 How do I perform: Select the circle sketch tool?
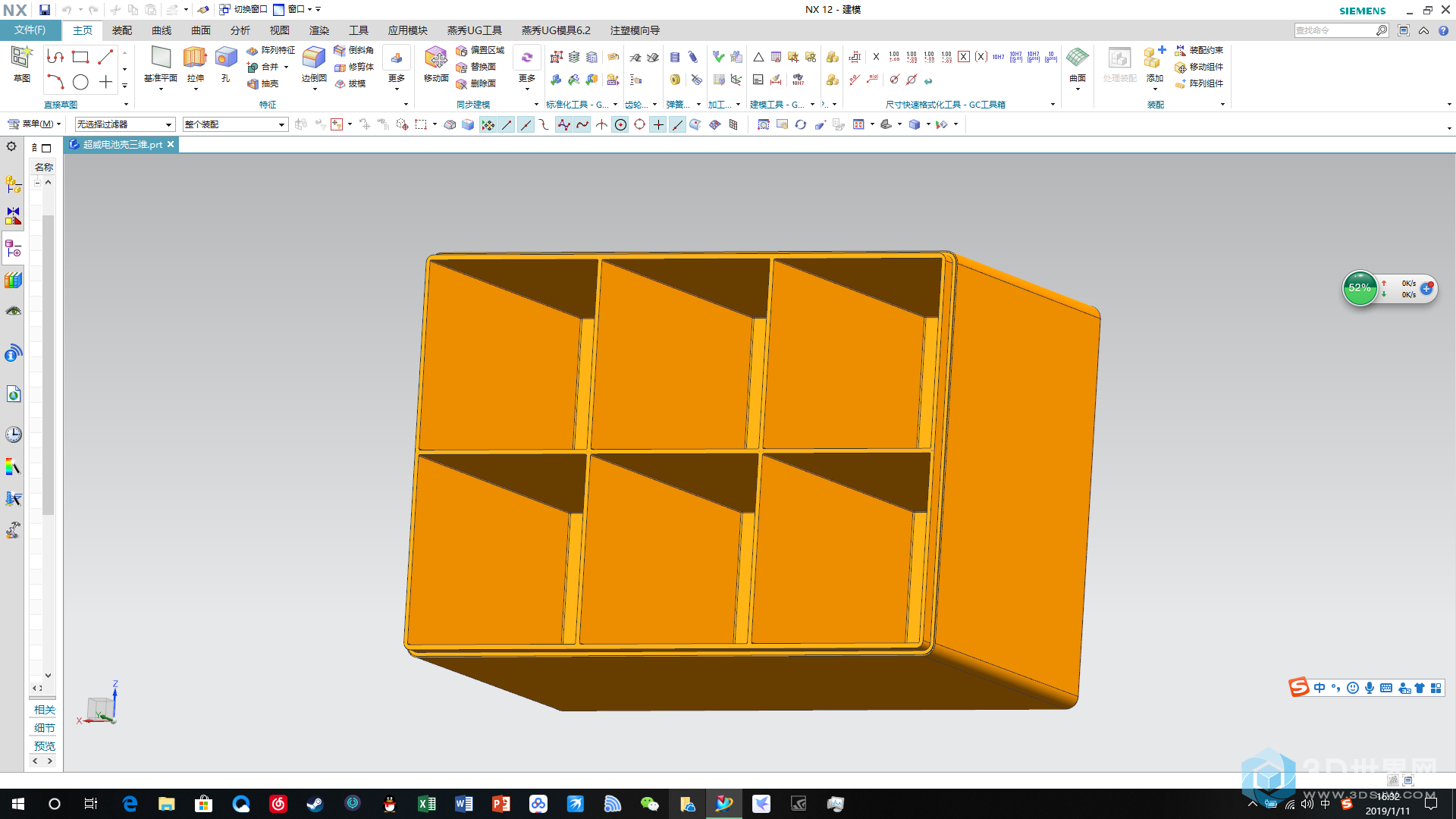point(80,82)
